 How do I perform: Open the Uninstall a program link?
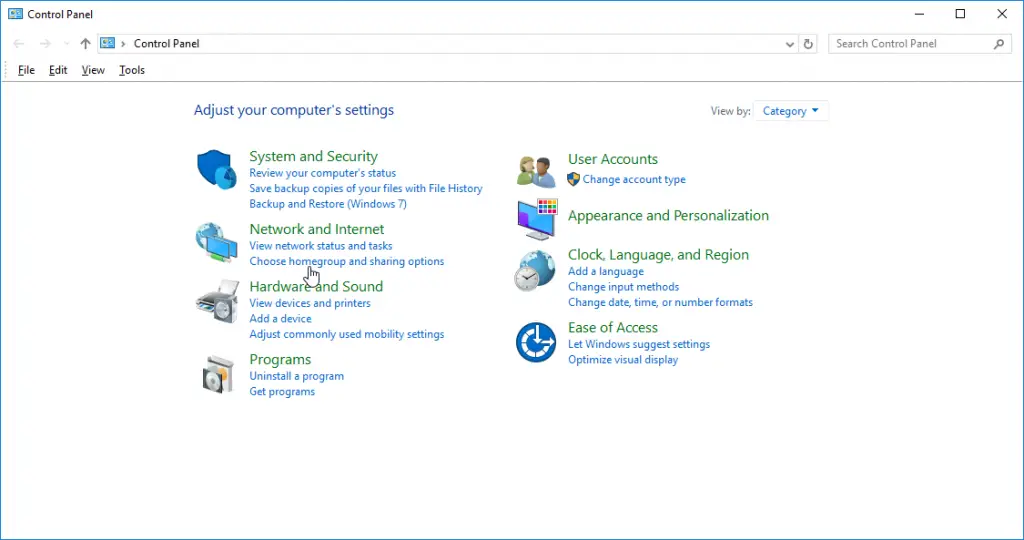click(296, 376)
